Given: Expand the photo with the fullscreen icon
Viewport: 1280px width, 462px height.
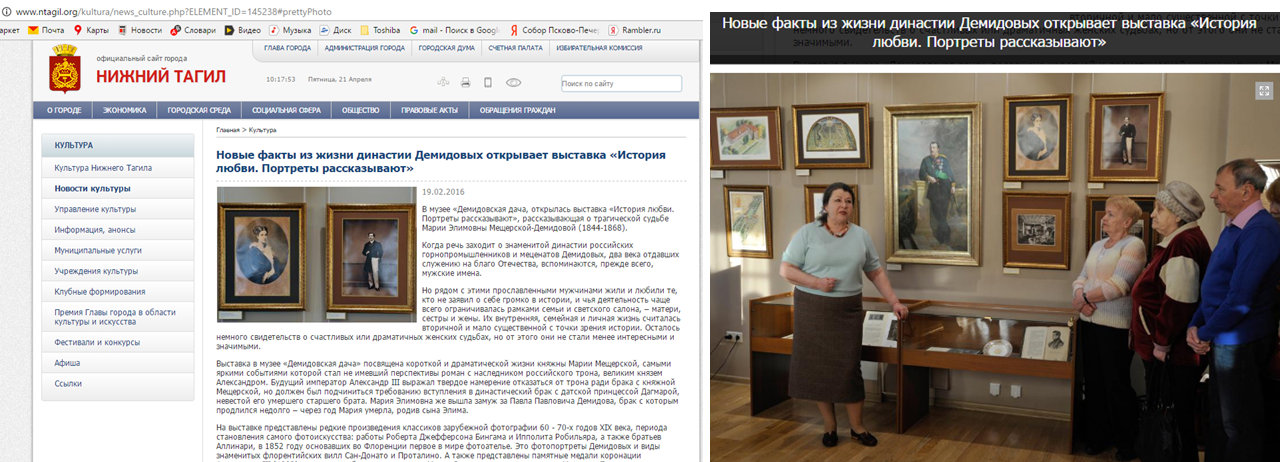Looking at the screenshot, I should pyautogui.click(x=1263, y=89).
